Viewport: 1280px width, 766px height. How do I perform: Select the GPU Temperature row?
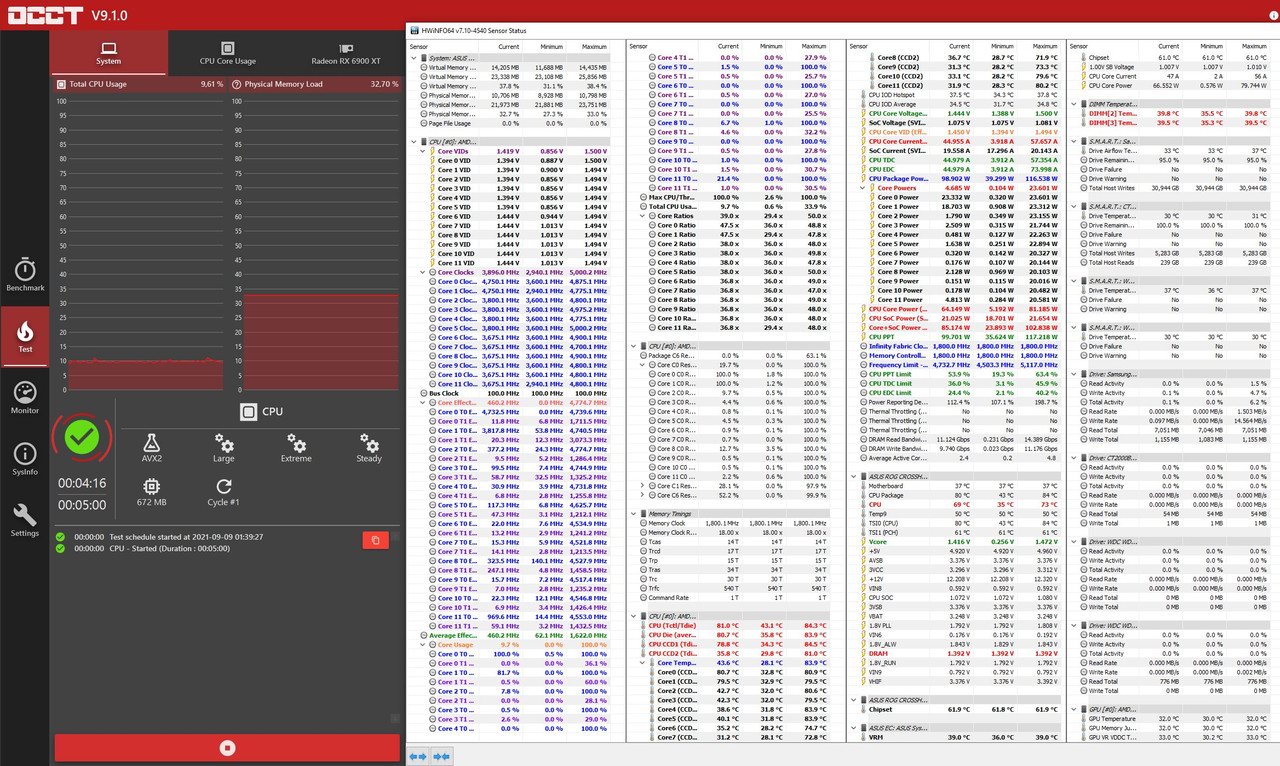[x=1174, y=719]
